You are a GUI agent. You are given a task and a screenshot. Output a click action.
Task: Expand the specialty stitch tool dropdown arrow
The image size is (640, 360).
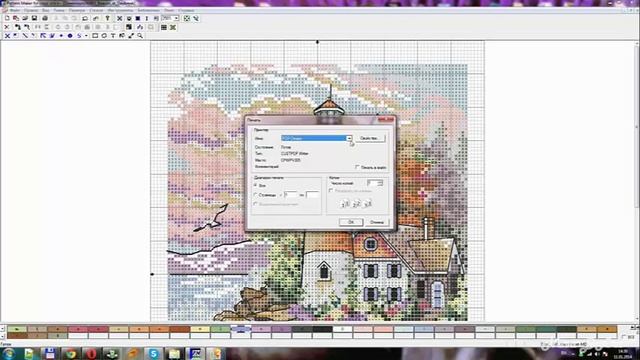86,36
